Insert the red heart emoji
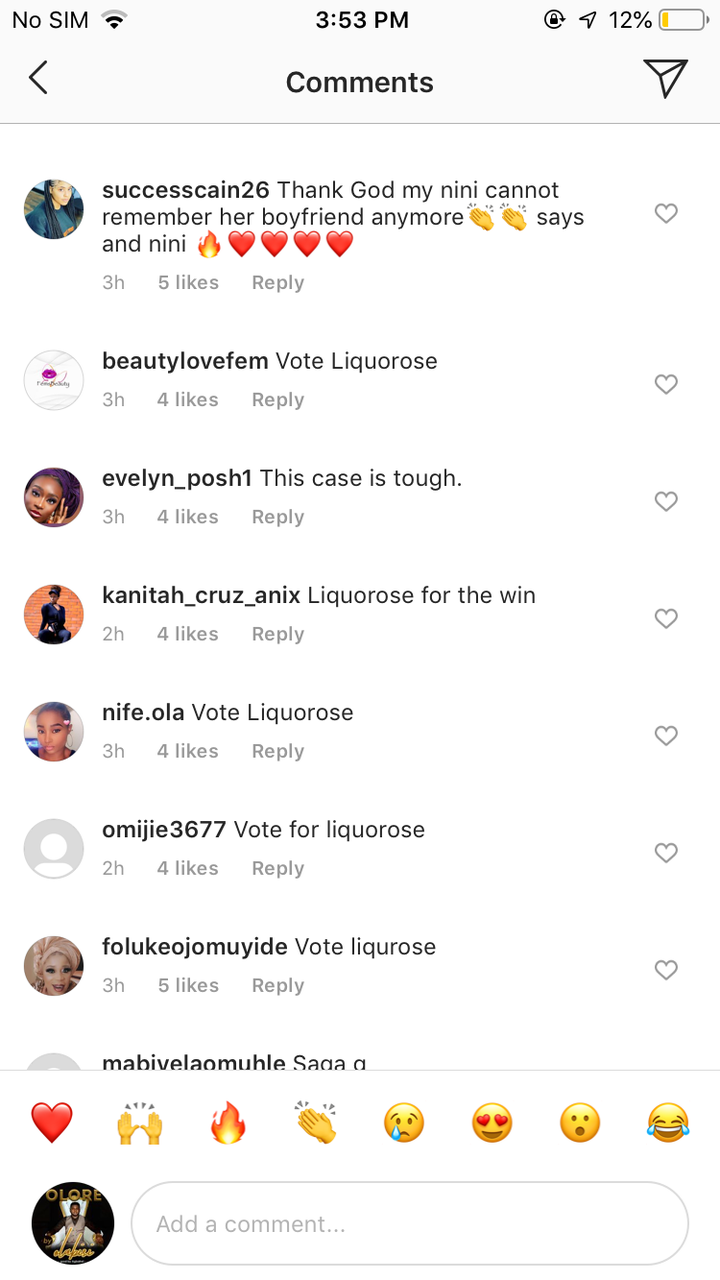The image size is (720, 1280). click(x=52, y=1123)
